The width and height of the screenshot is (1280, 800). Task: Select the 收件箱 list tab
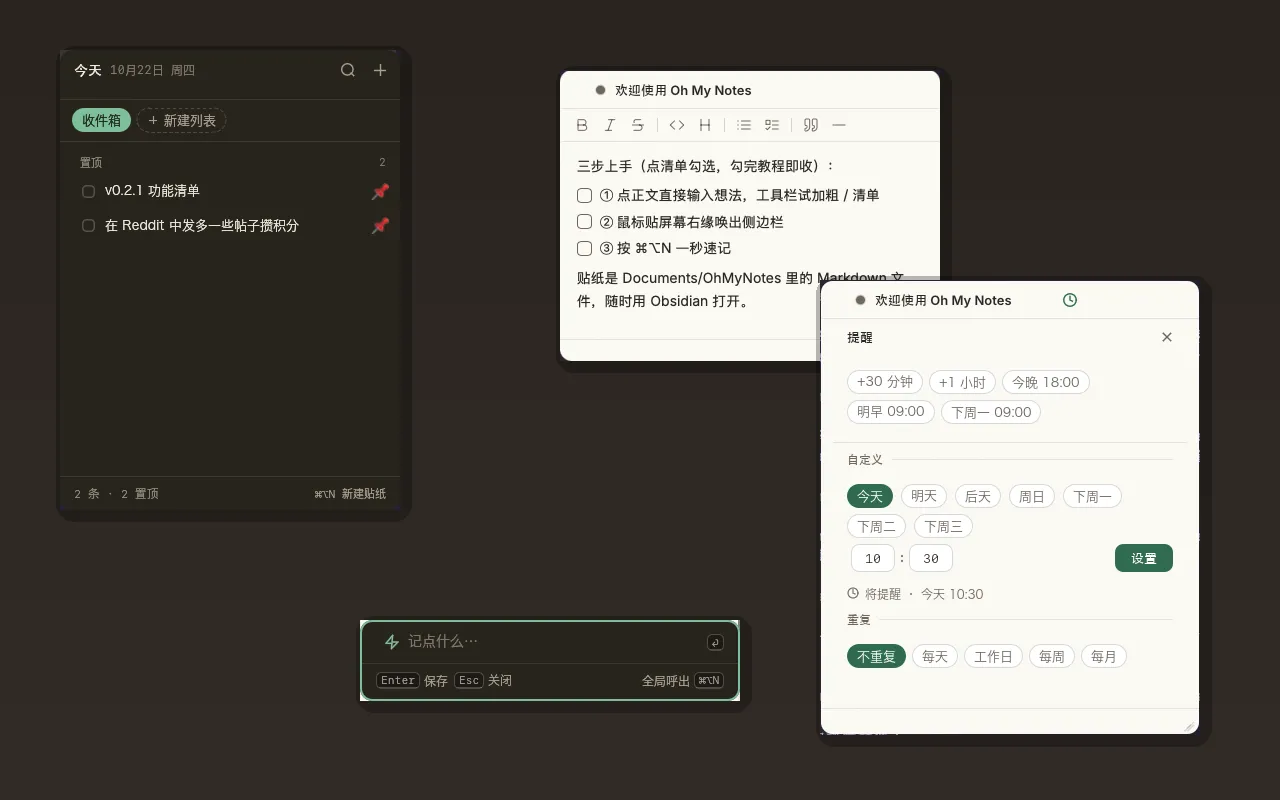[x=101, y=120]
